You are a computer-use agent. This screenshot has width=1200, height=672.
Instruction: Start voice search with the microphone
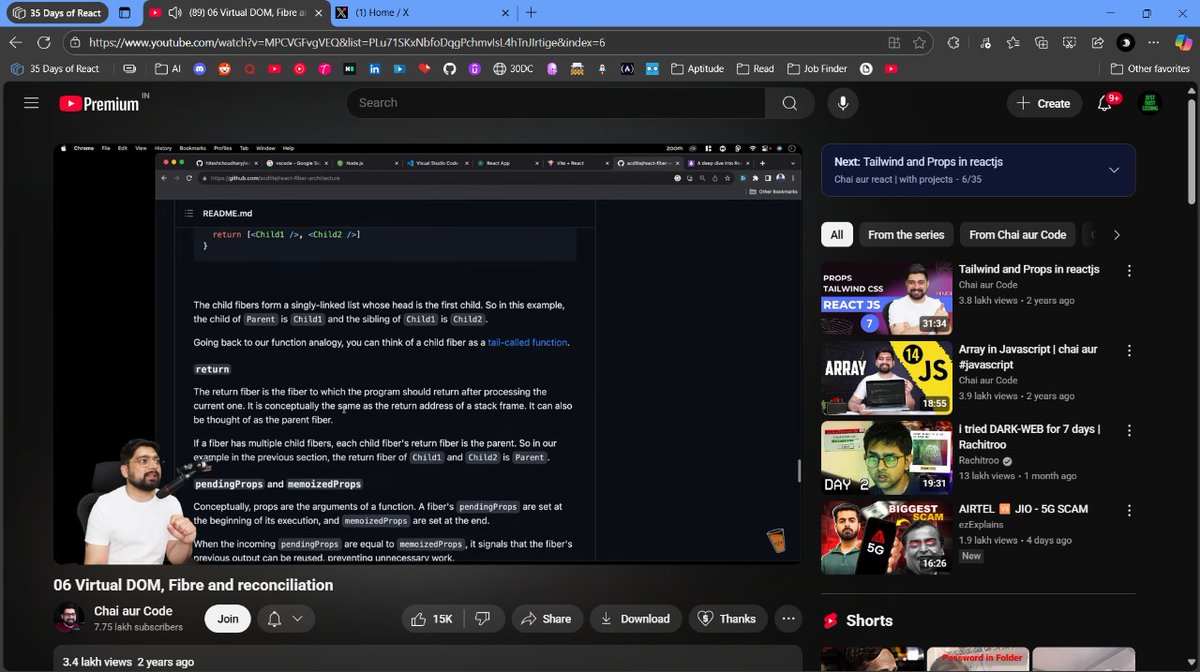tap(843, 103)
